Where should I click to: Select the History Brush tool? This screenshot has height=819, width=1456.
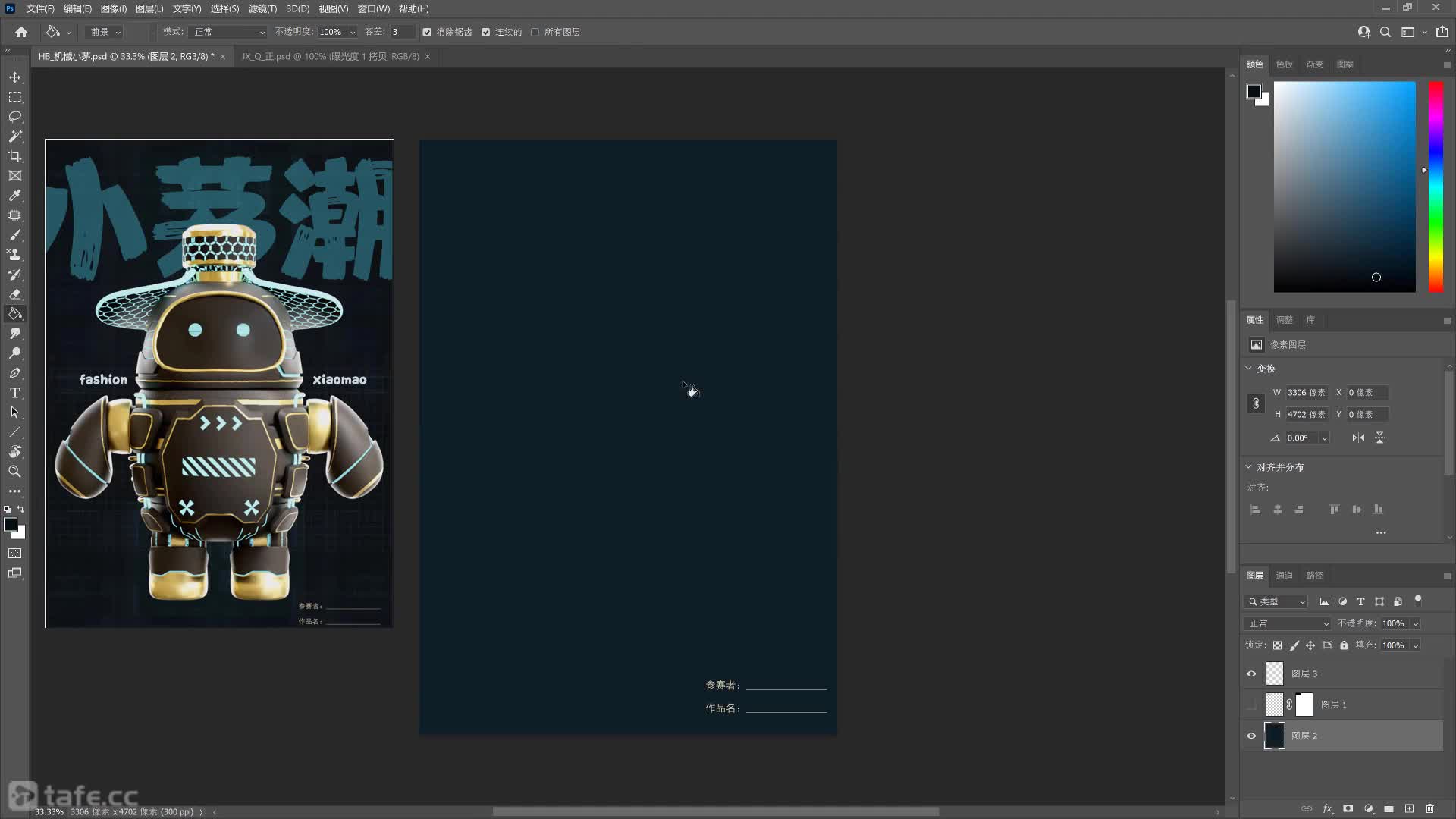click(15, 275)
